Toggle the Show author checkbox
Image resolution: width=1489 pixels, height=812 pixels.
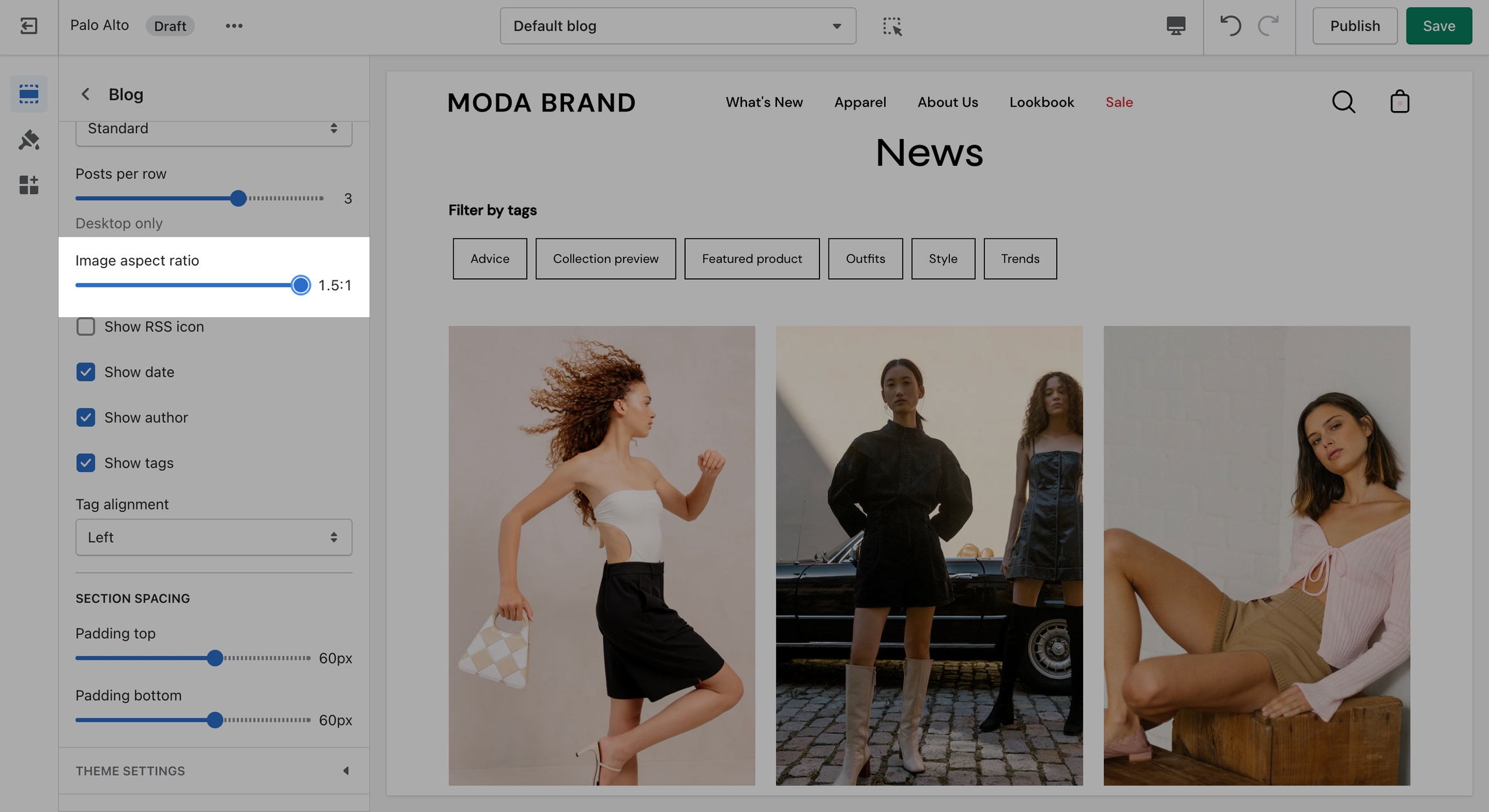(85, 417)
